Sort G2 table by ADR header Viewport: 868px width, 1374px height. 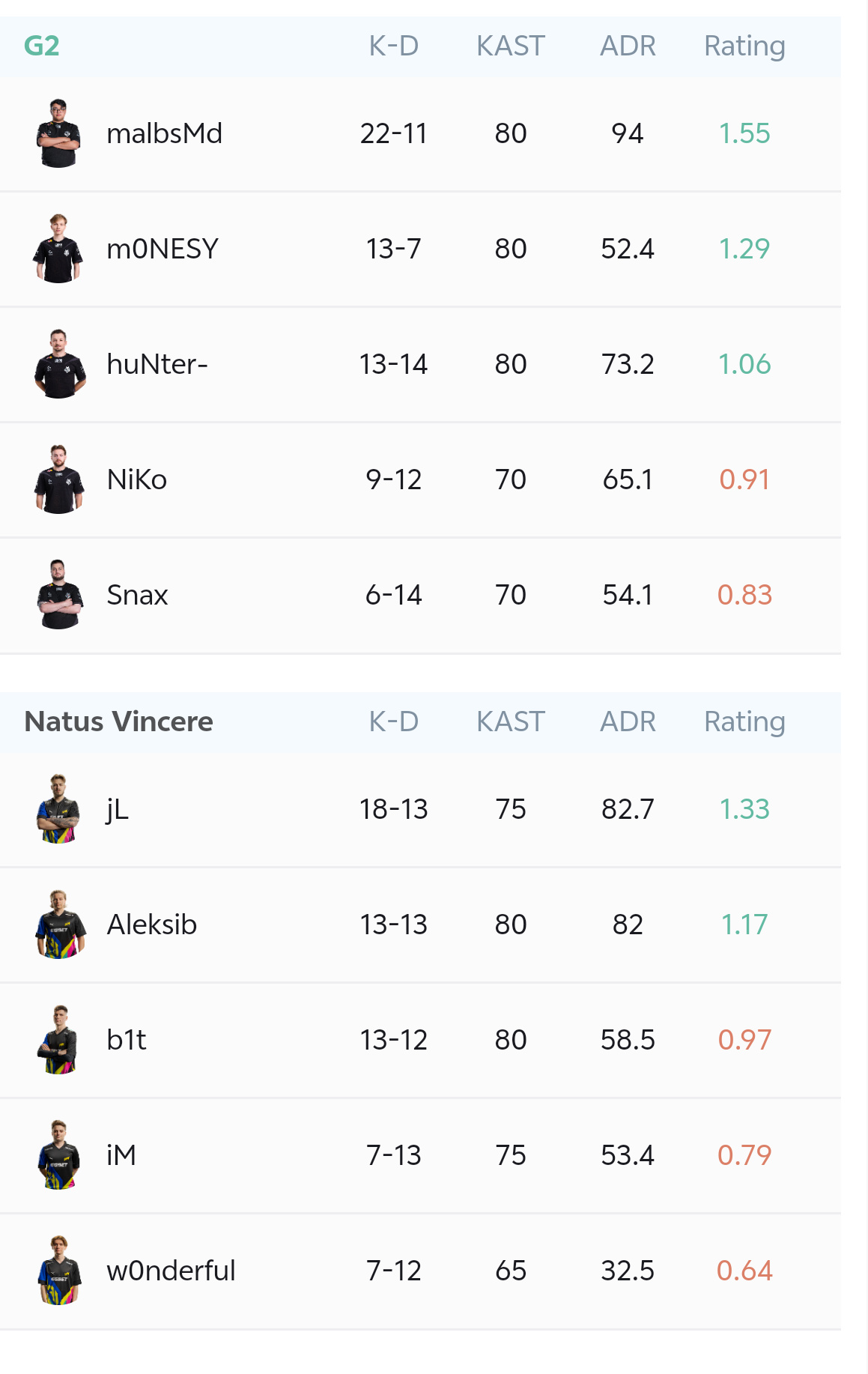(628, 46)
